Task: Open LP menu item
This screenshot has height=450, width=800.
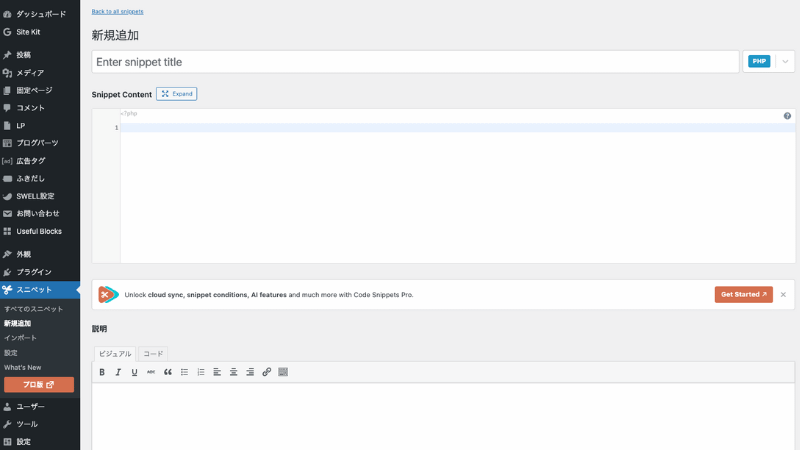Action: tap(40, 126)
